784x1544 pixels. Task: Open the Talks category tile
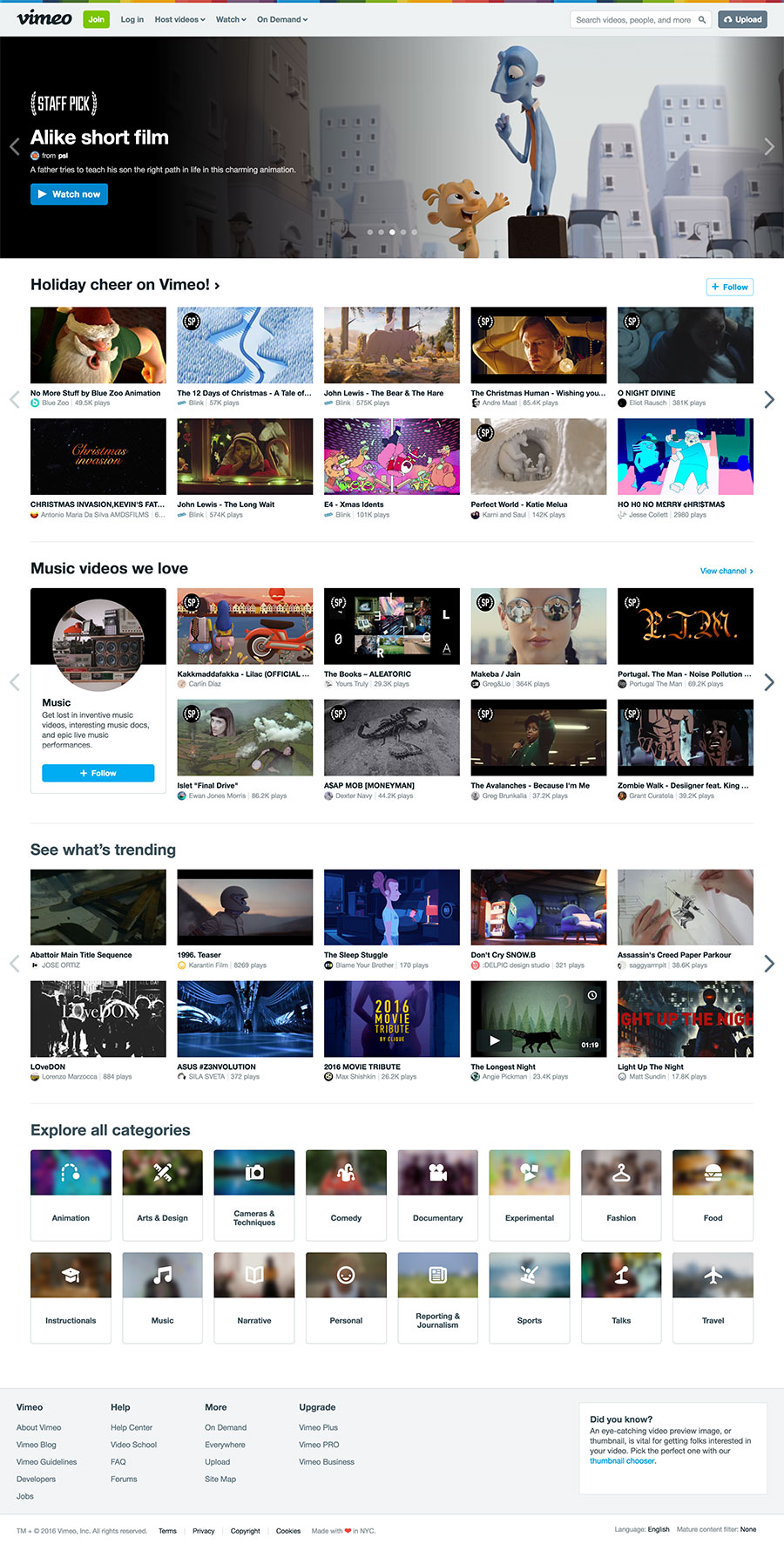click(x=621, y=1297)
